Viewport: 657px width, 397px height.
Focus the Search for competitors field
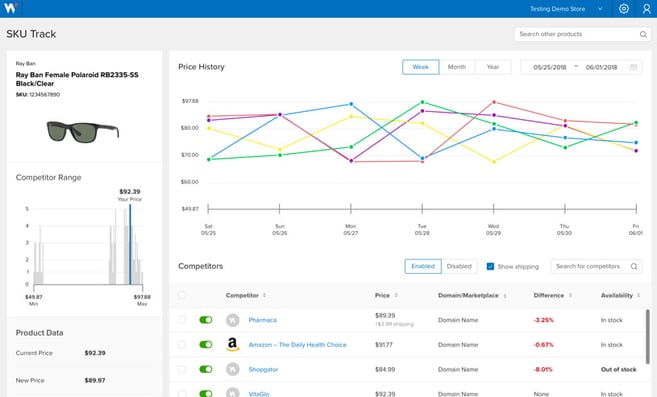point(592,266)
